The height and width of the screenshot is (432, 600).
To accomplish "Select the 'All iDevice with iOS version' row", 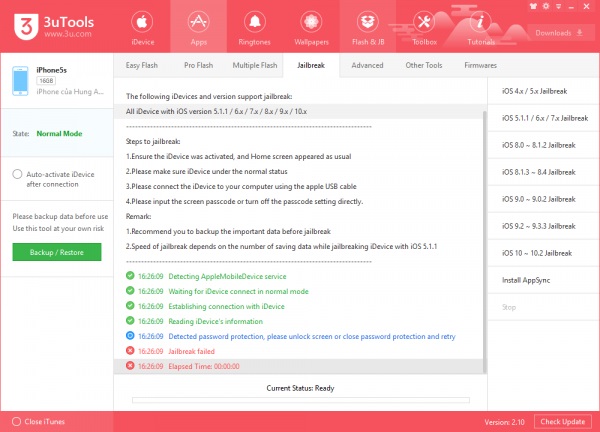I will (298, 112).
